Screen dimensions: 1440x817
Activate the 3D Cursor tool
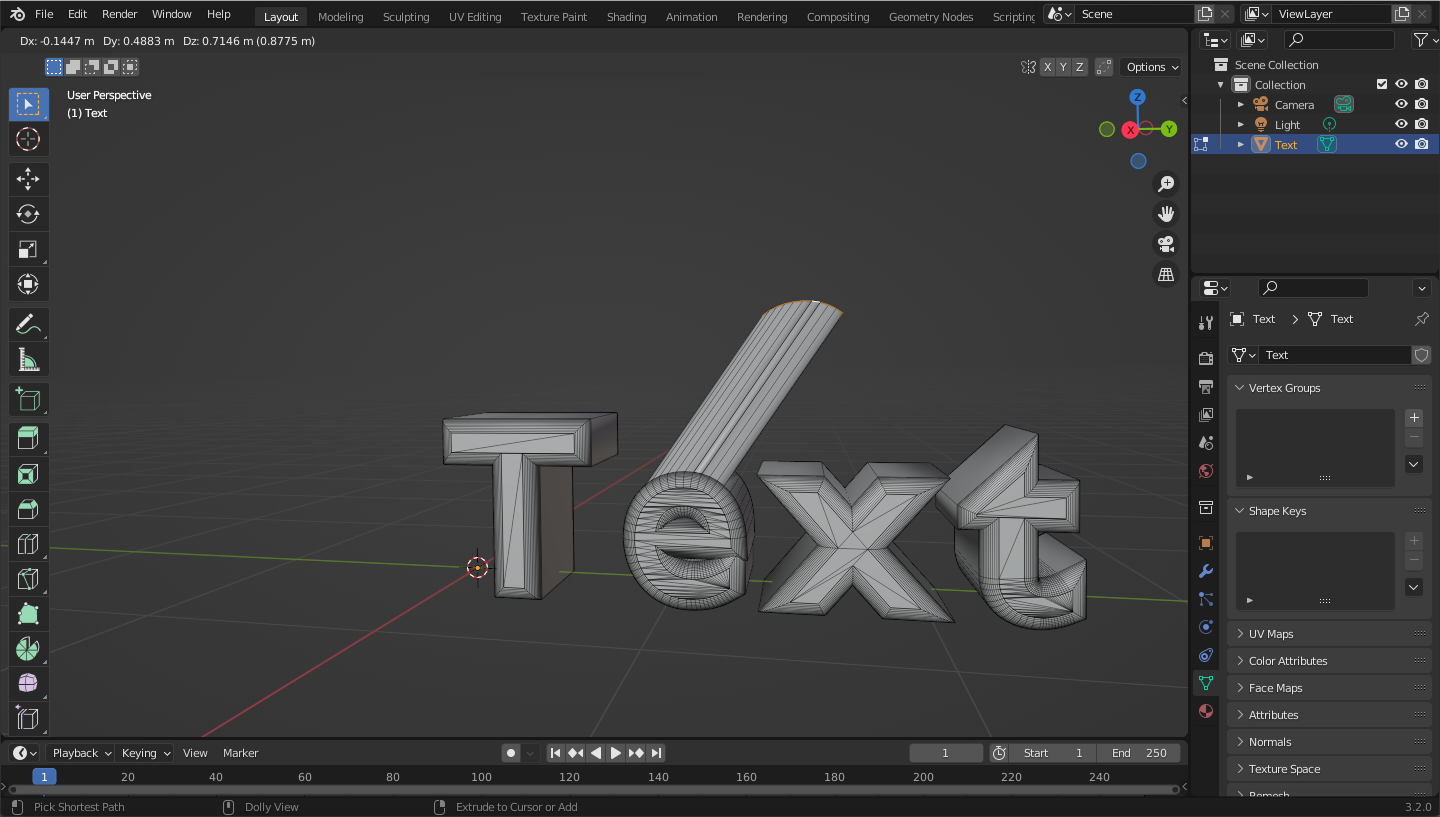coord(29,139)
